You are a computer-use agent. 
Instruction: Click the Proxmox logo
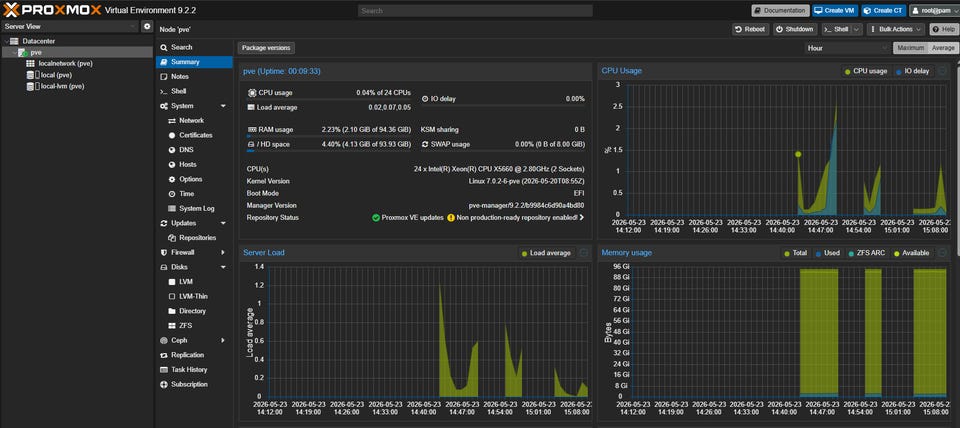coord(51,10)
